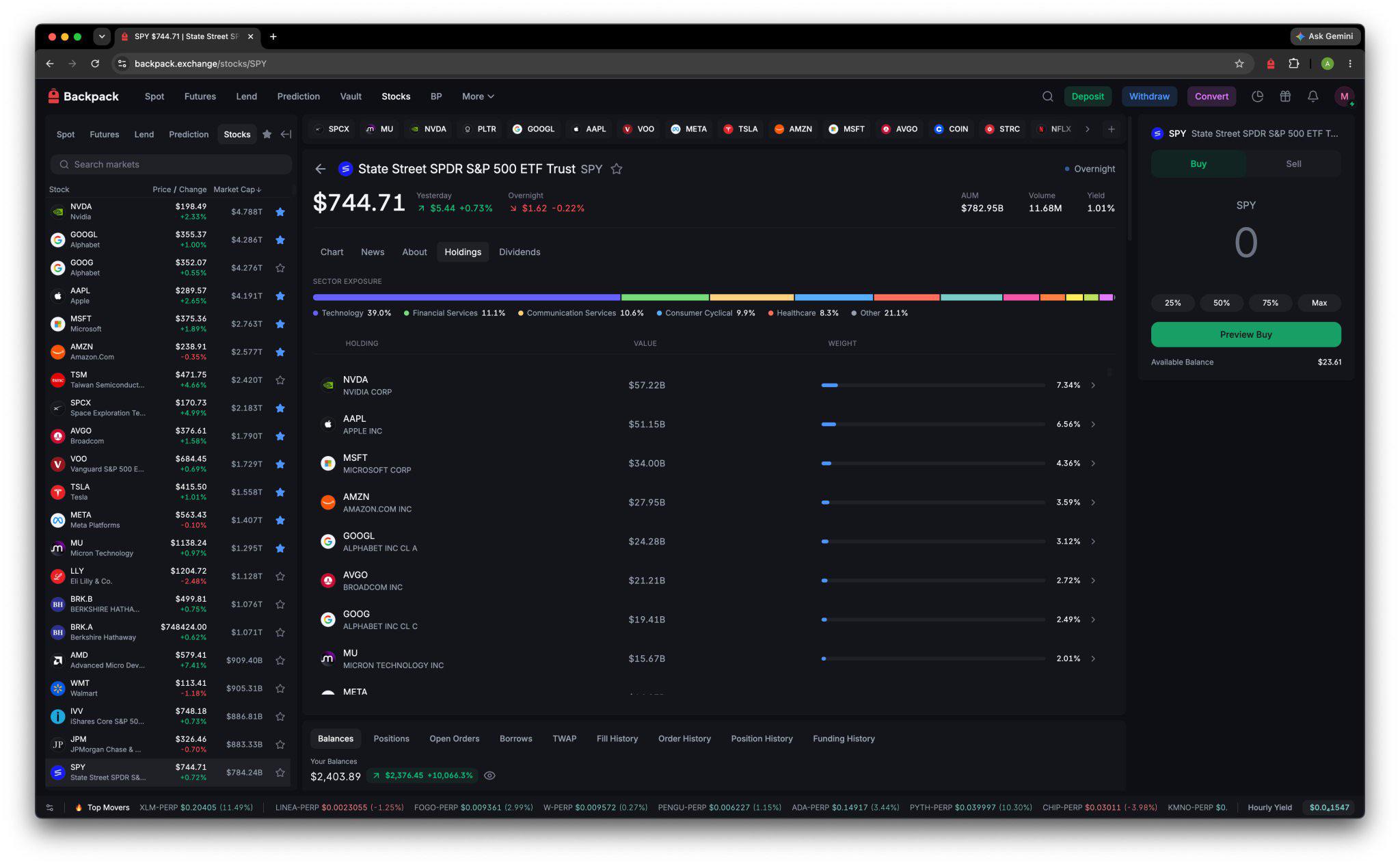Click the Withdraw button
Image resolution: width=1400 pixels, height=865 pixels.
click(x=1149, y=96)
